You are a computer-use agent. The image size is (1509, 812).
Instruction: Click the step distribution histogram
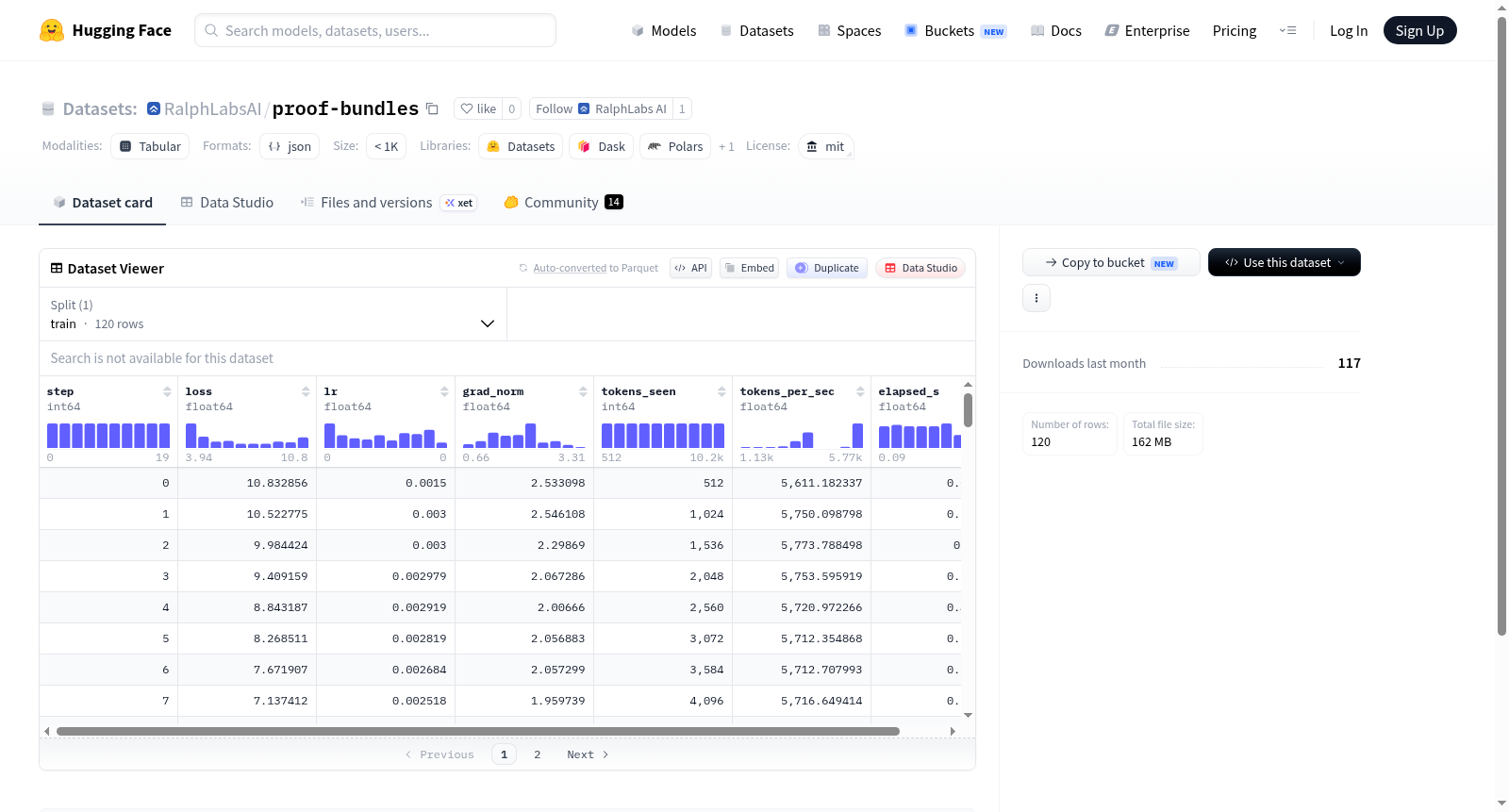click(x=108, y=436)
